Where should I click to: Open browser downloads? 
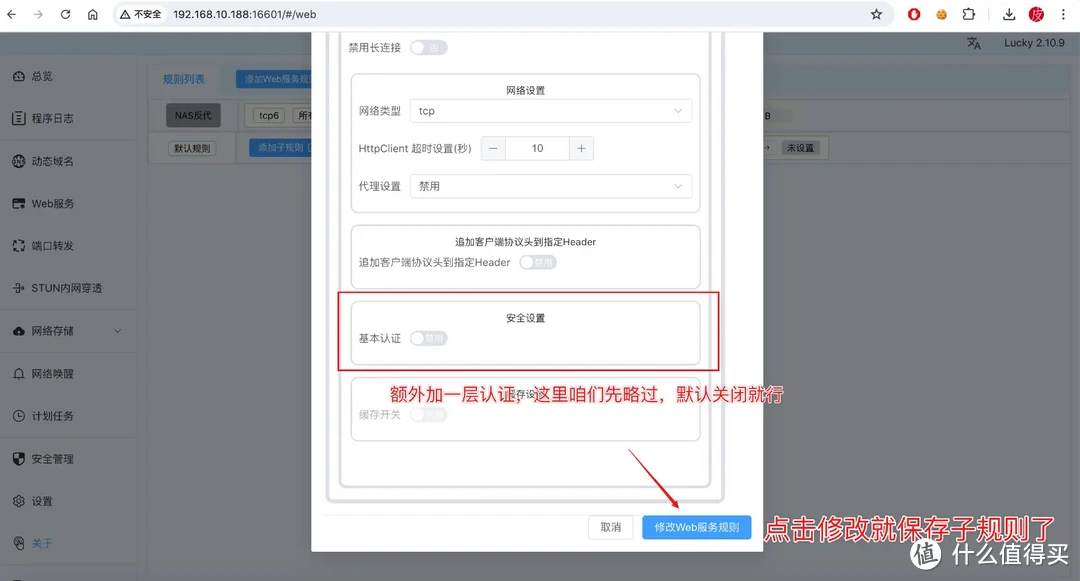[x=1008, y=14]
